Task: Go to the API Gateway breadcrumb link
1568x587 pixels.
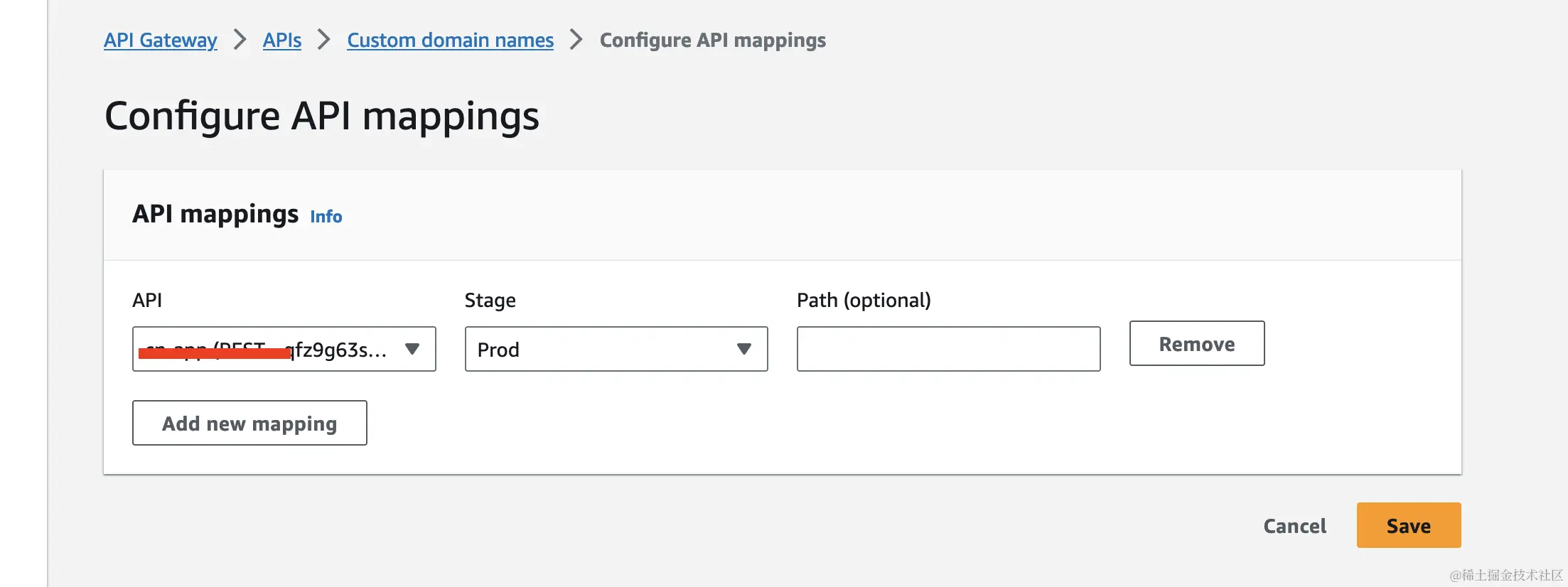Action: pyautogui.click(x=160, y=41)
